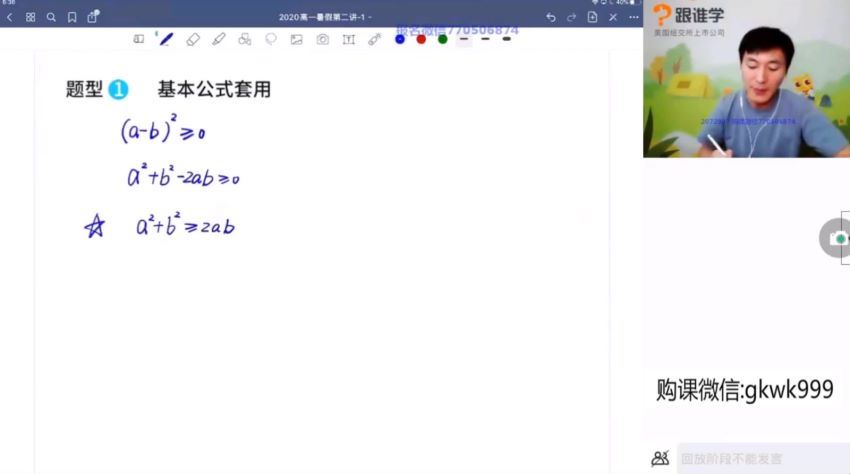Pick the green pen color
Viewport: 850px width, 474px height.
click(x=442, y=40)
